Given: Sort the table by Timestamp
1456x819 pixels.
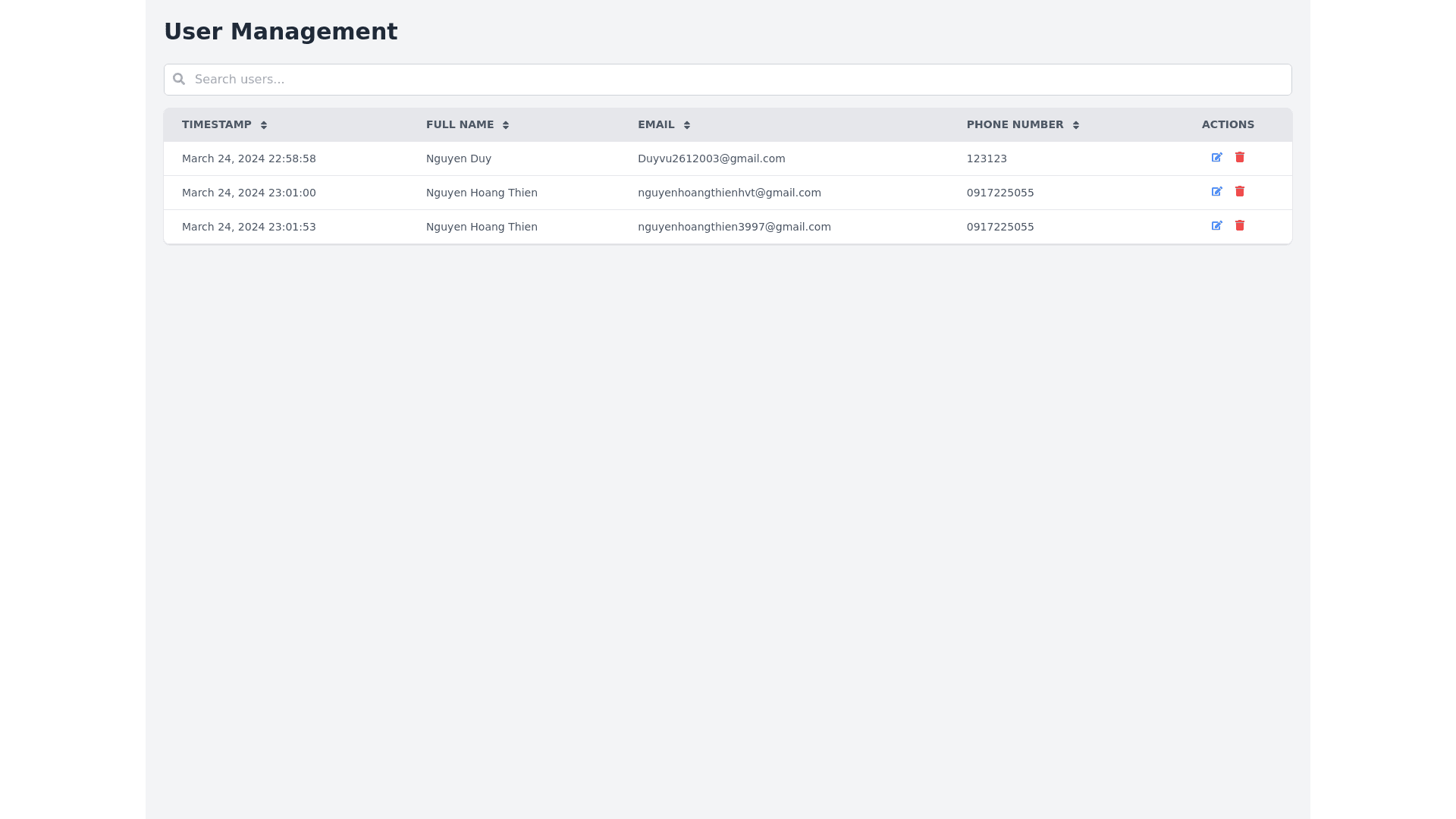Looking at the screenshot, I should click(264, 124).
